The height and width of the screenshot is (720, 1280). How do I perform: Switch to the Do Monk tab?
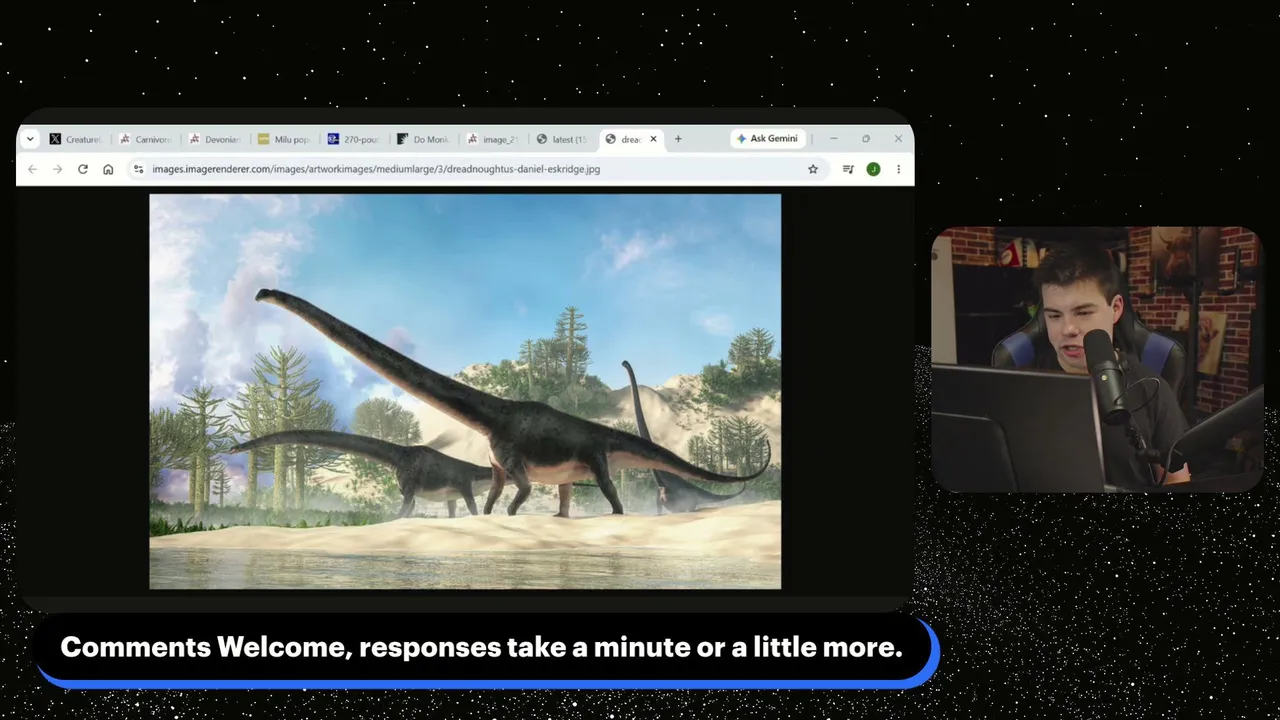coord(423,139)
